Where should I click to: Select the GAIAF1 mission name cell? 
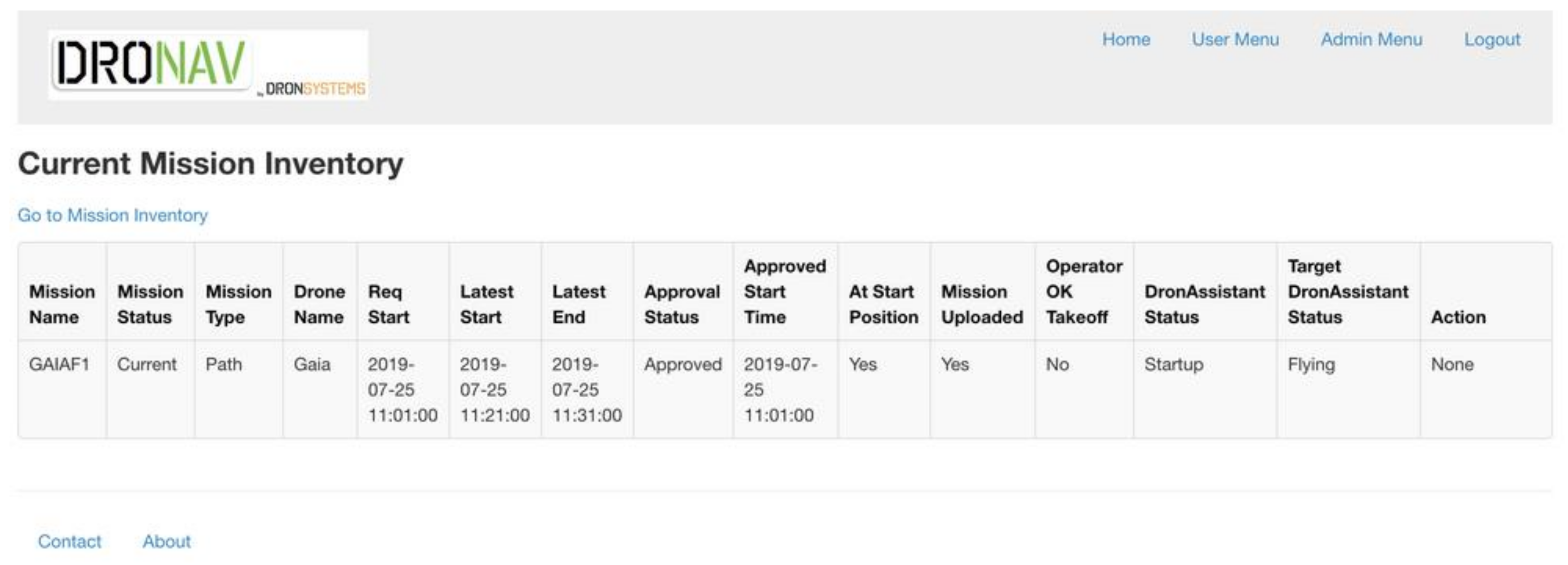59,364
